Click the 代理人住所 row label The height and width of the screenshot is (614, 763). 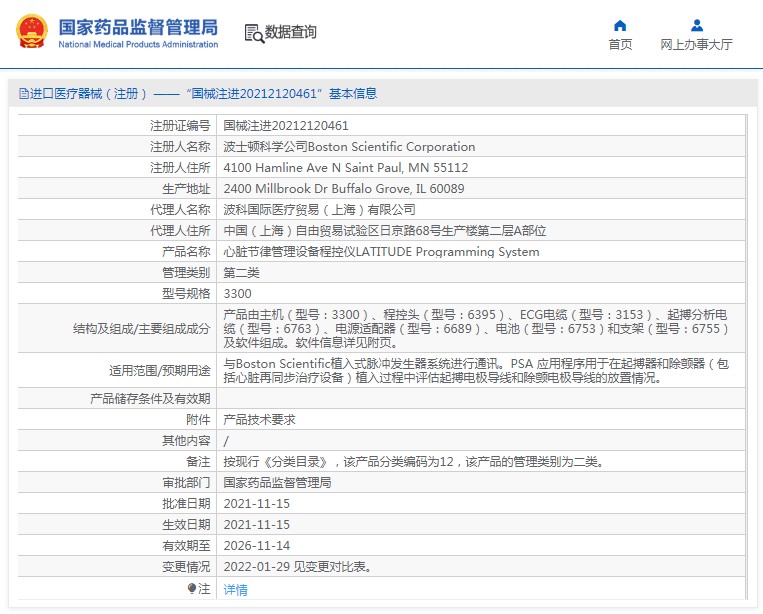point(180,231)
